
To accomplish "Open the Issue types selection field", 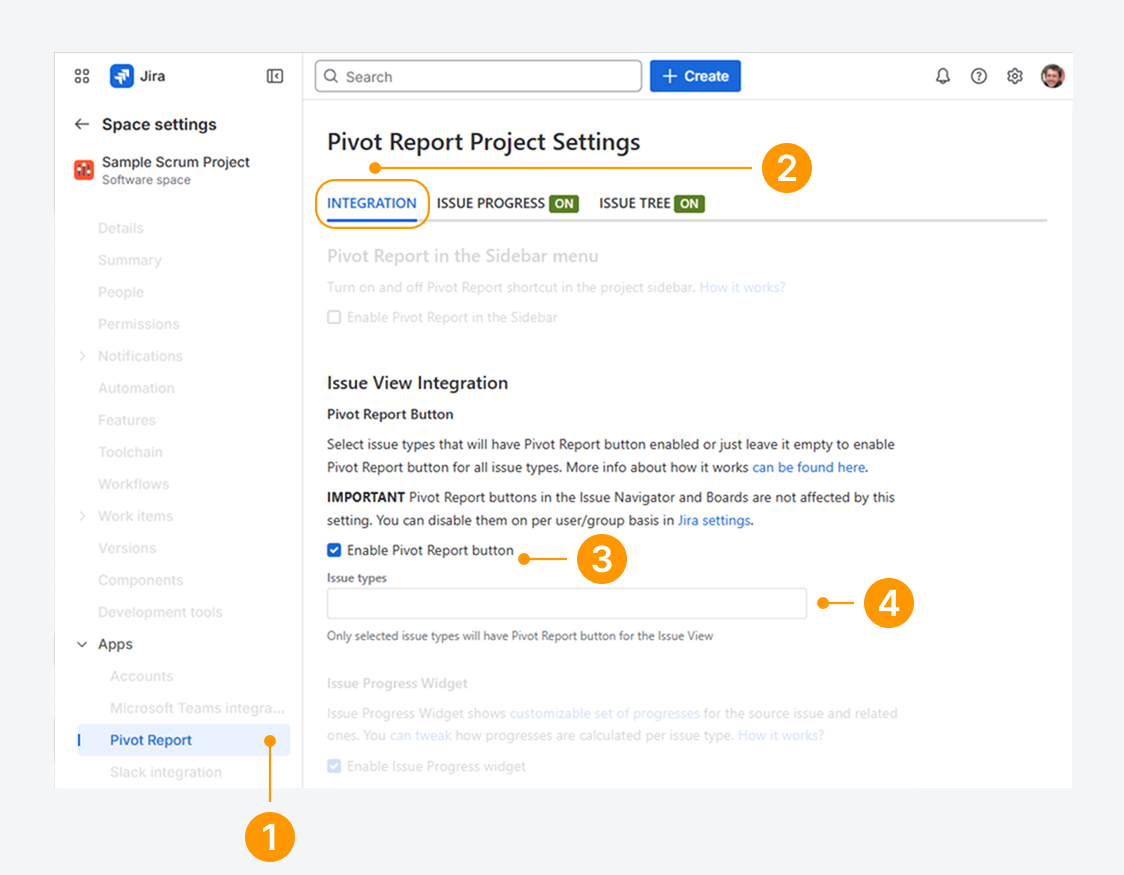I will pyautogui.click(x=566, y=603).
